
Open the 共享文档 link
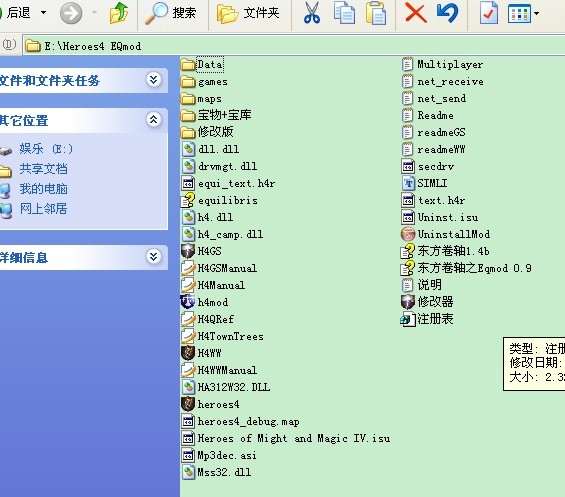tap(43, 169)
